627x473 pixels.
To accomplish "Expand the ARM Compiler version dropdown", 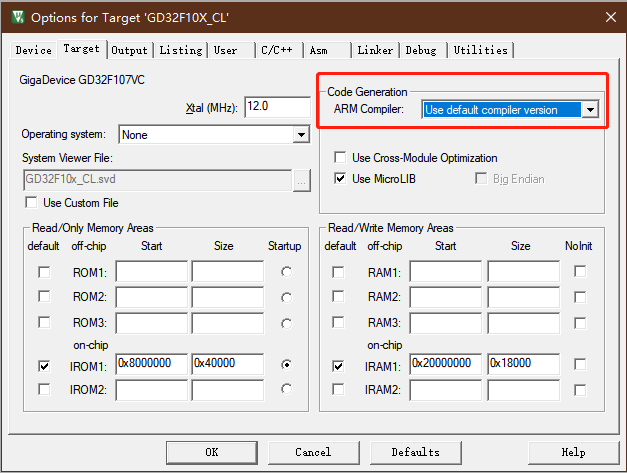I will [590, 110].
